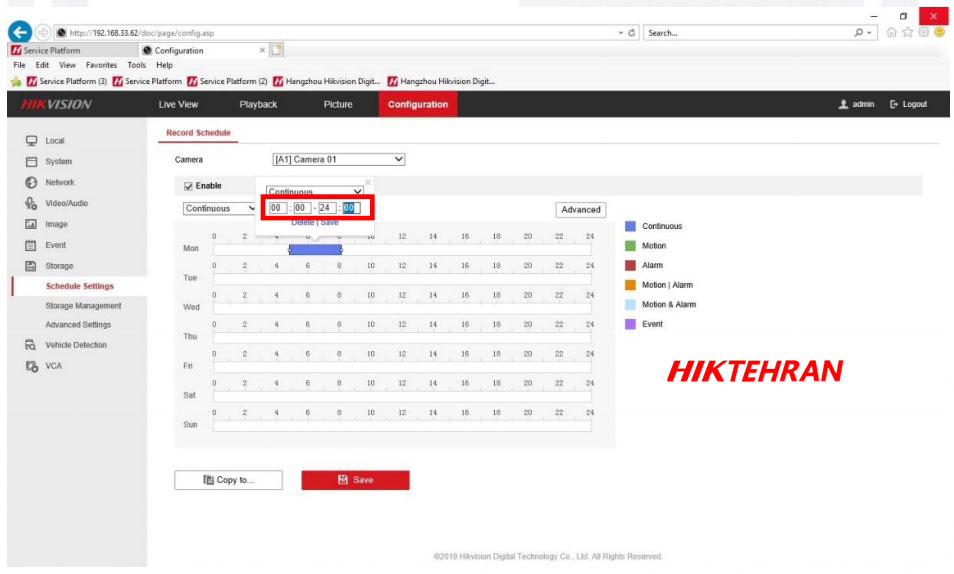Click the Save link in the popup
The height and width of the screenshot is (574, 954).
tap(329, 223)
